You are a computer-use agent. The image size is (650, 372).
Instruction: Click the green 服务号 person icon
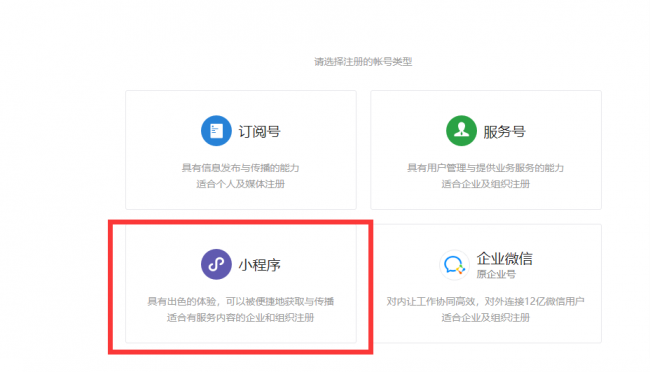[461, 131]
